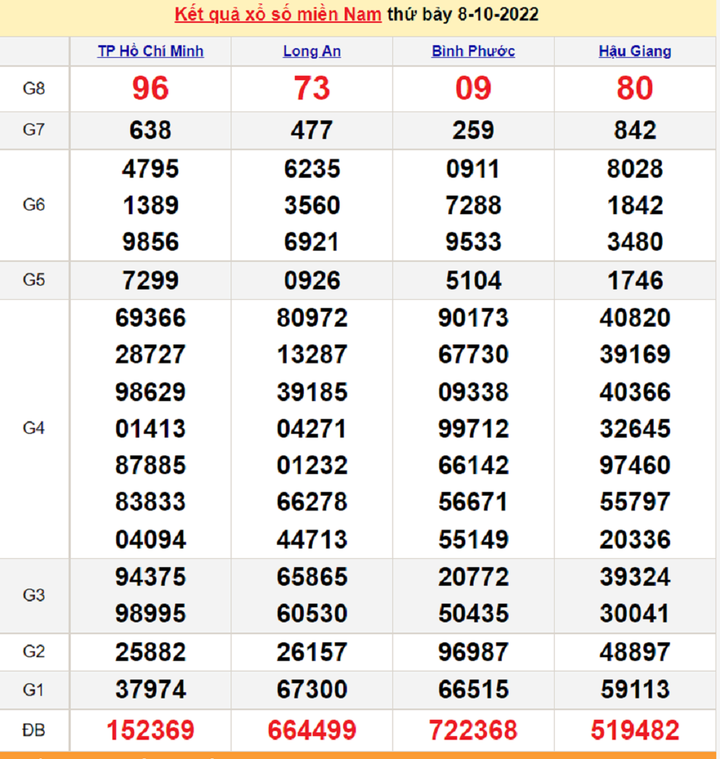Select Long An's G8 number 73
Screen dimensions: 720x759
click(x=312, y=89)
